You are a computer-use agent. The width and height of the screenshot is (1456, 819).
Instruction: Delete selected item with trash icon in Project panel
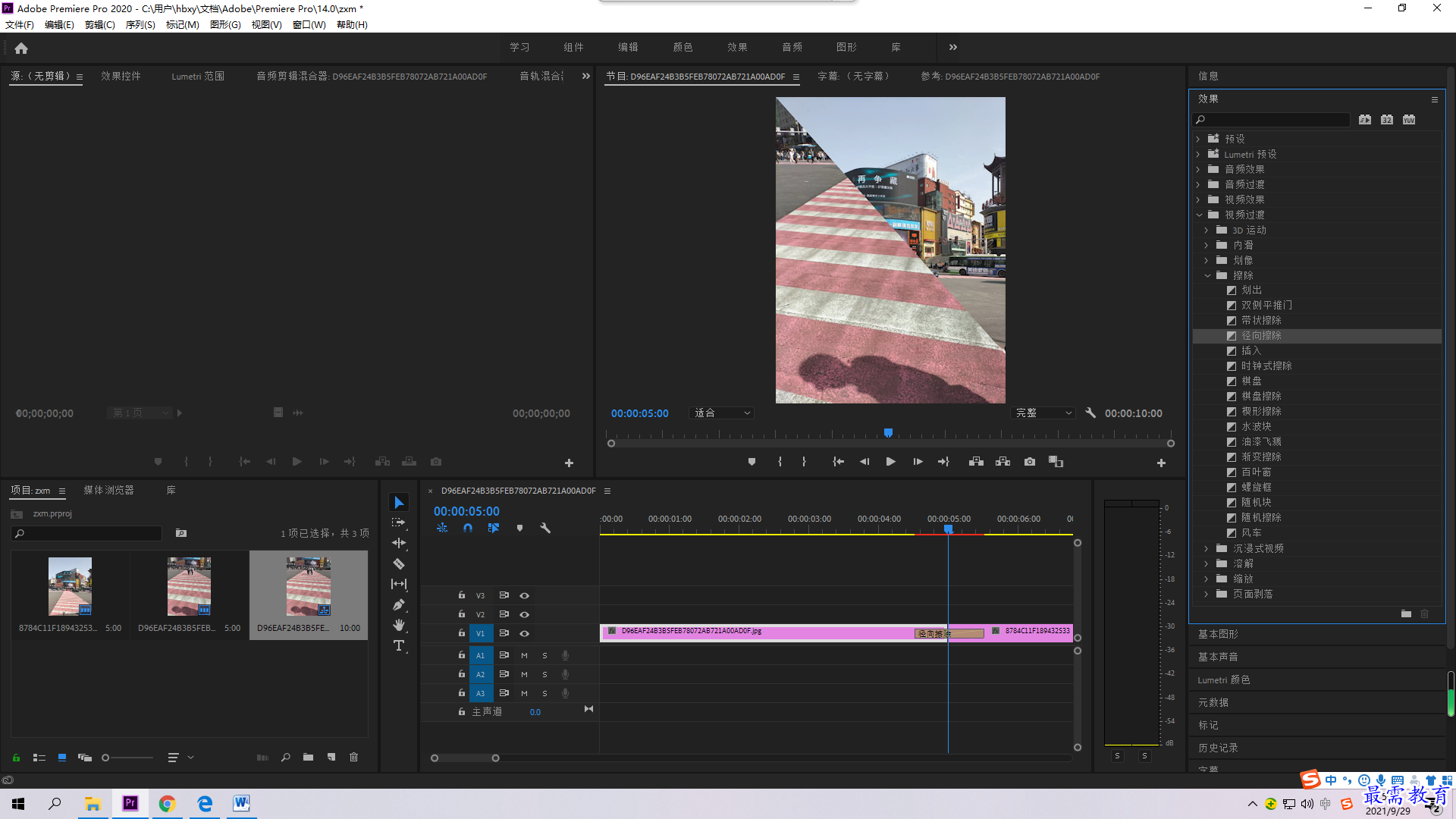coord(353,757)
